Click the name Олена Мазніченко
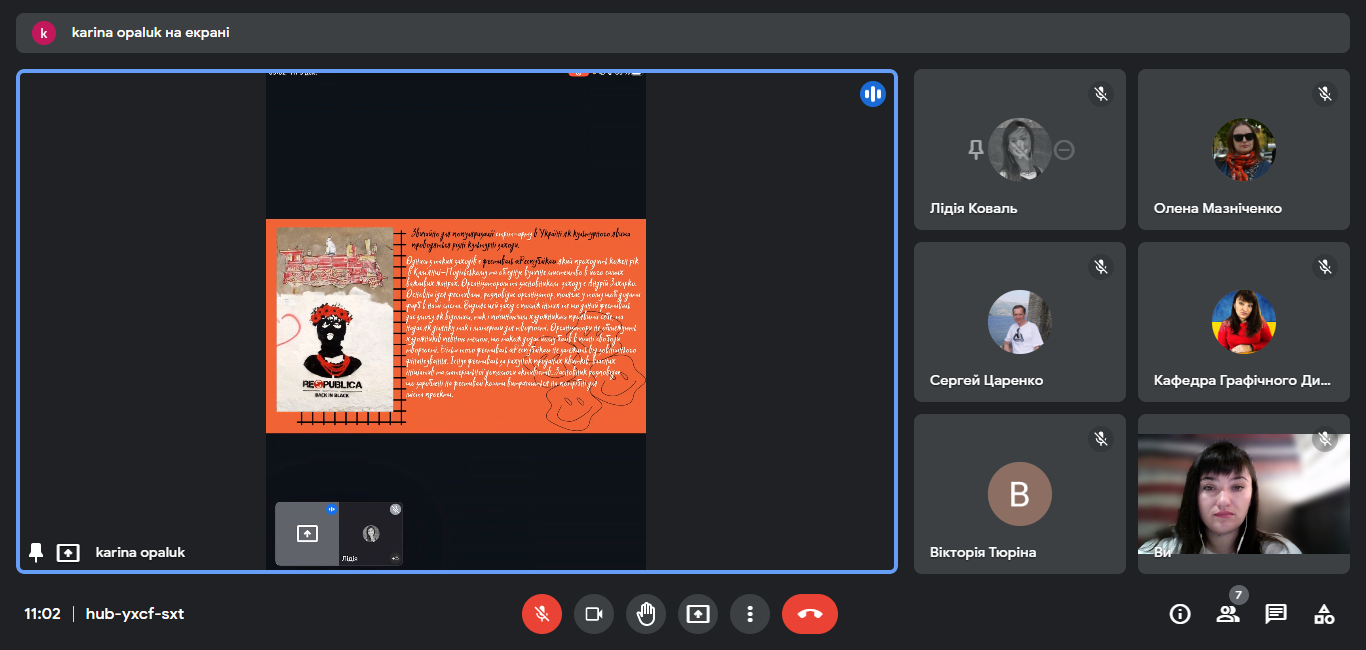 1218,208
